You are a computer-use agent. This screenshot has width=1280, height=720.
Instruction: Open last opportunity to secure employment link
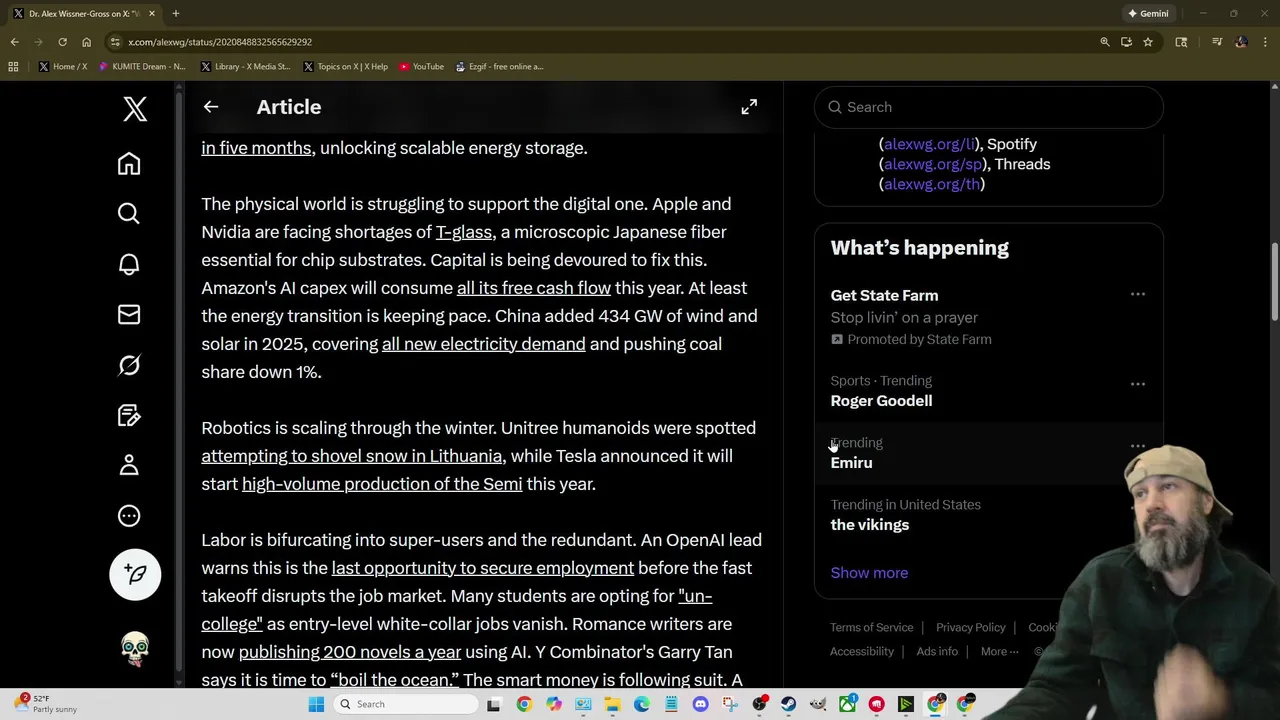483,568
